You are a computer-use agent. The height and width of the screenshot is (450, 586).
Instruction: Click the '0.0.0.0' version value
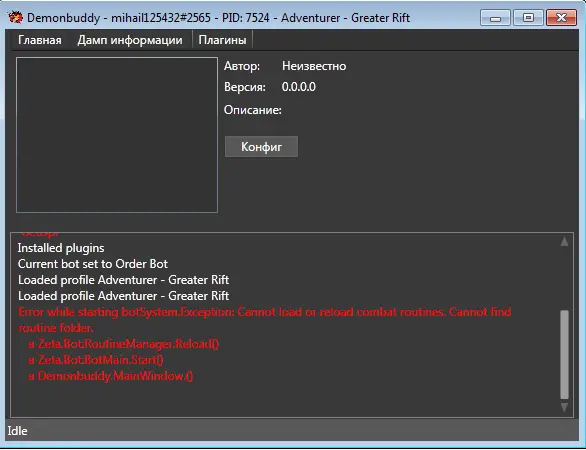[x=299, y=87]
